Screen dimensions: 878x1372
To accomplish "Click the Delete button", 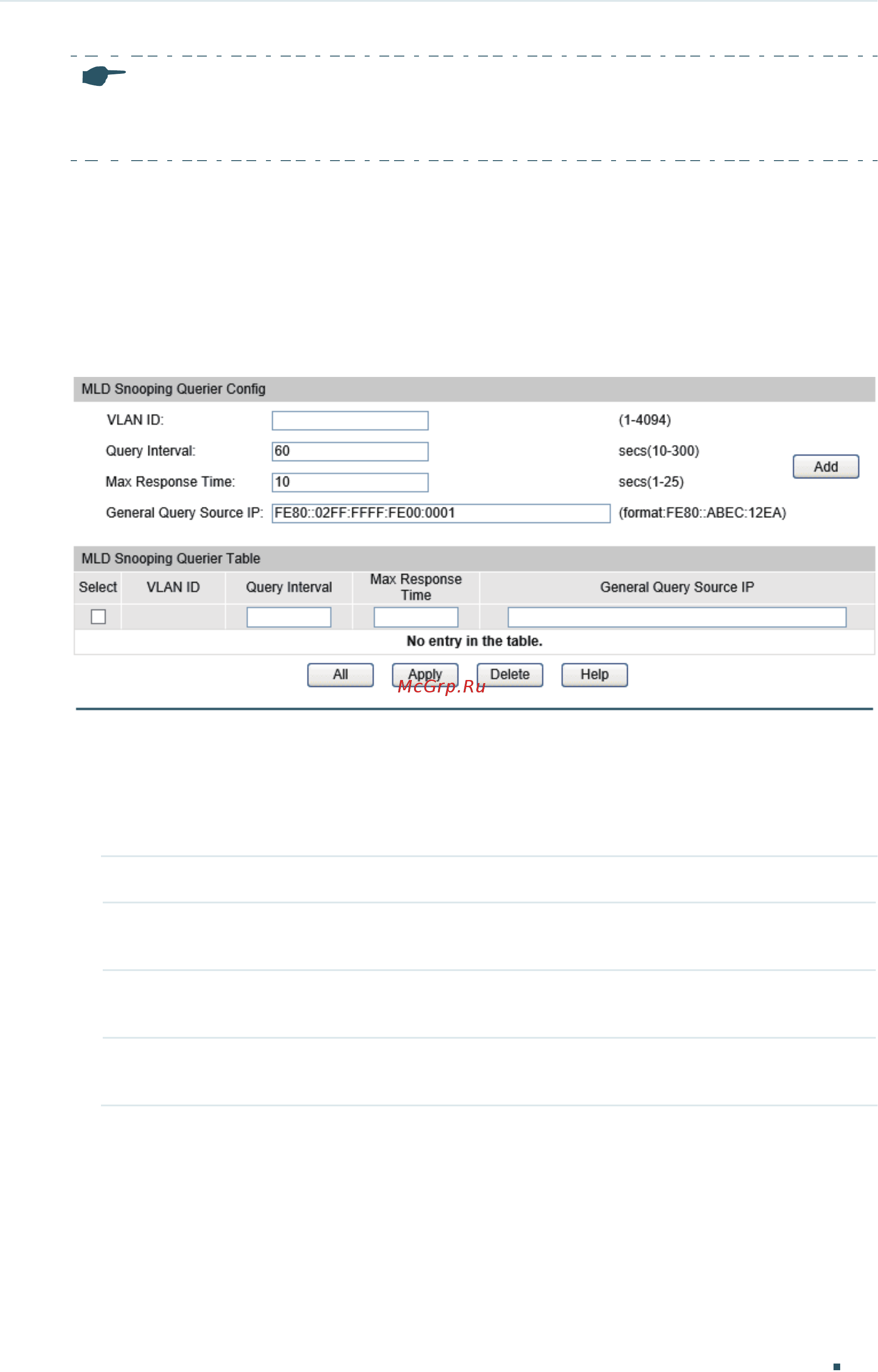I will click(x=510, y=676).
